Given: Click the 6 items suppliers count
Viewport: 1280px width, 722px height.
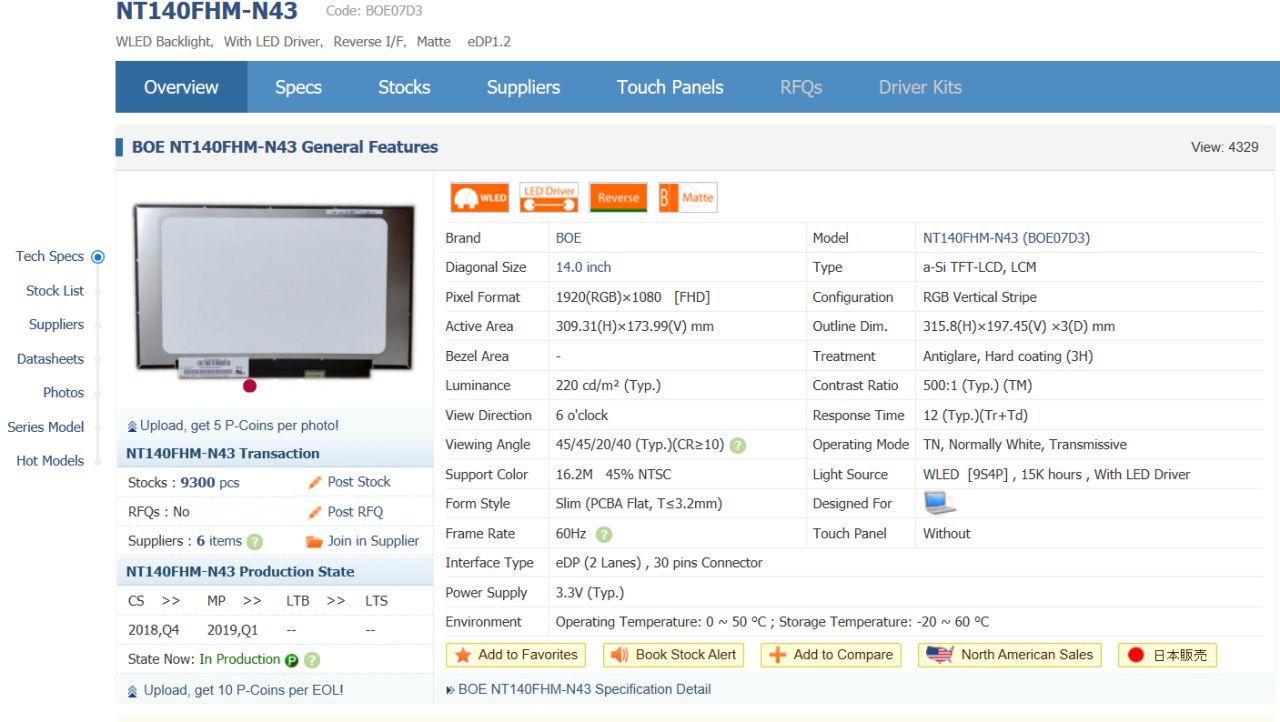Looking at the screenshot, I should coord(219,541).
